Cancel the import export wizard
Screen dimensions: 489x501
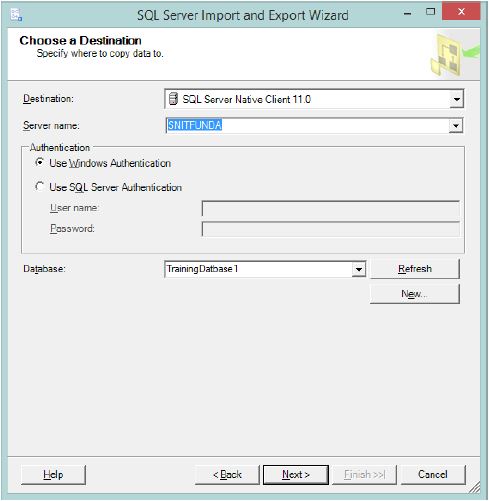point(433,475)
